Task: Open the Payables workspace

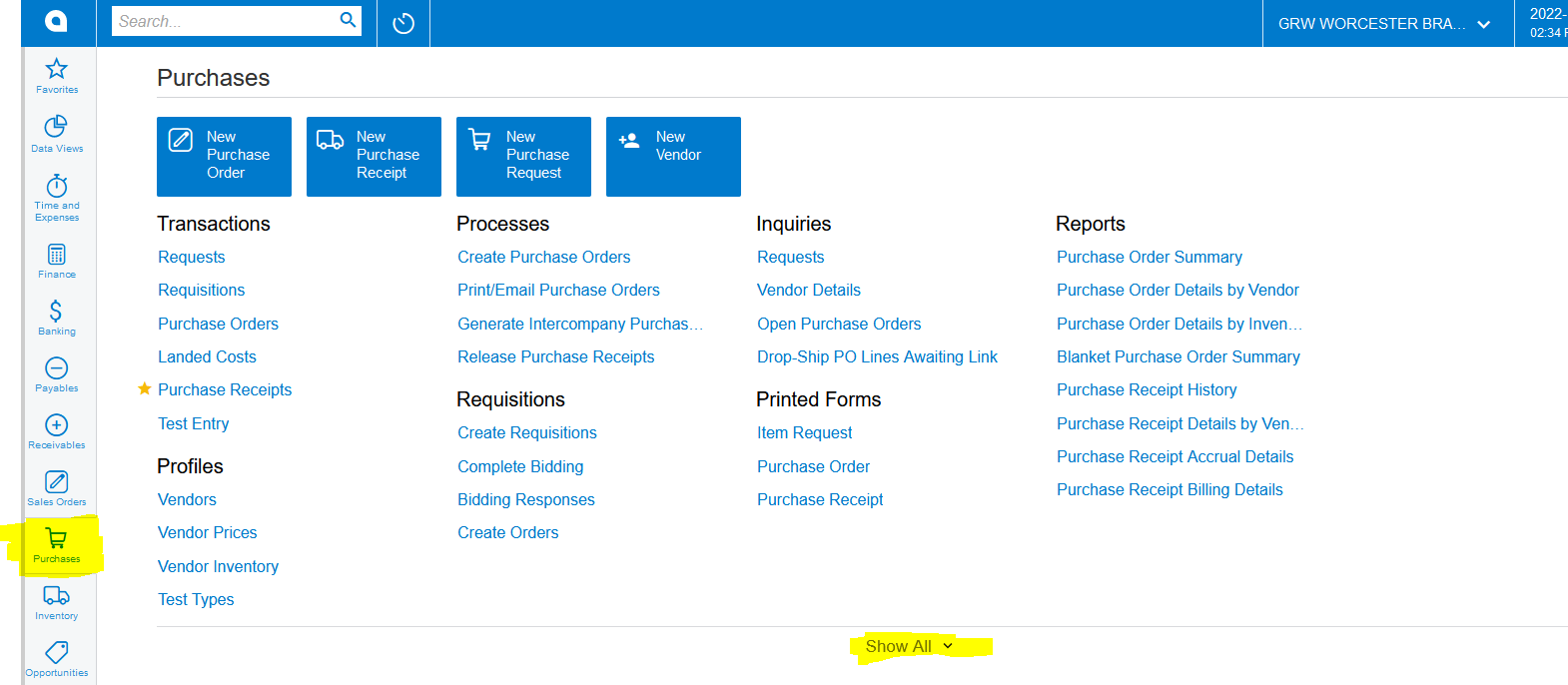Action: point(57,374)
